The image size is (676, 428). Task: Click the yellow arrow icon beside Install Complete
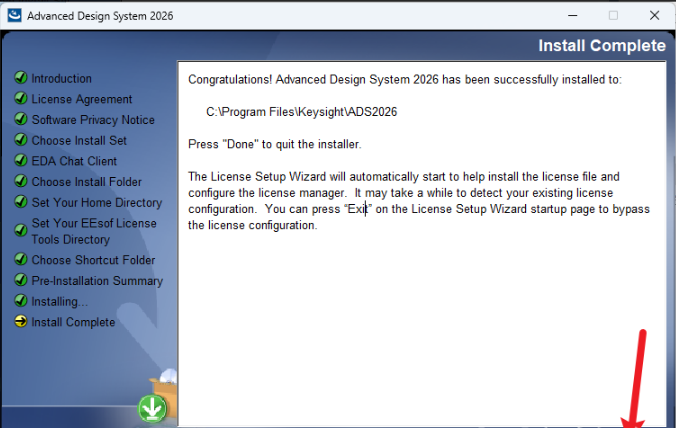click(x=20, y=322)
